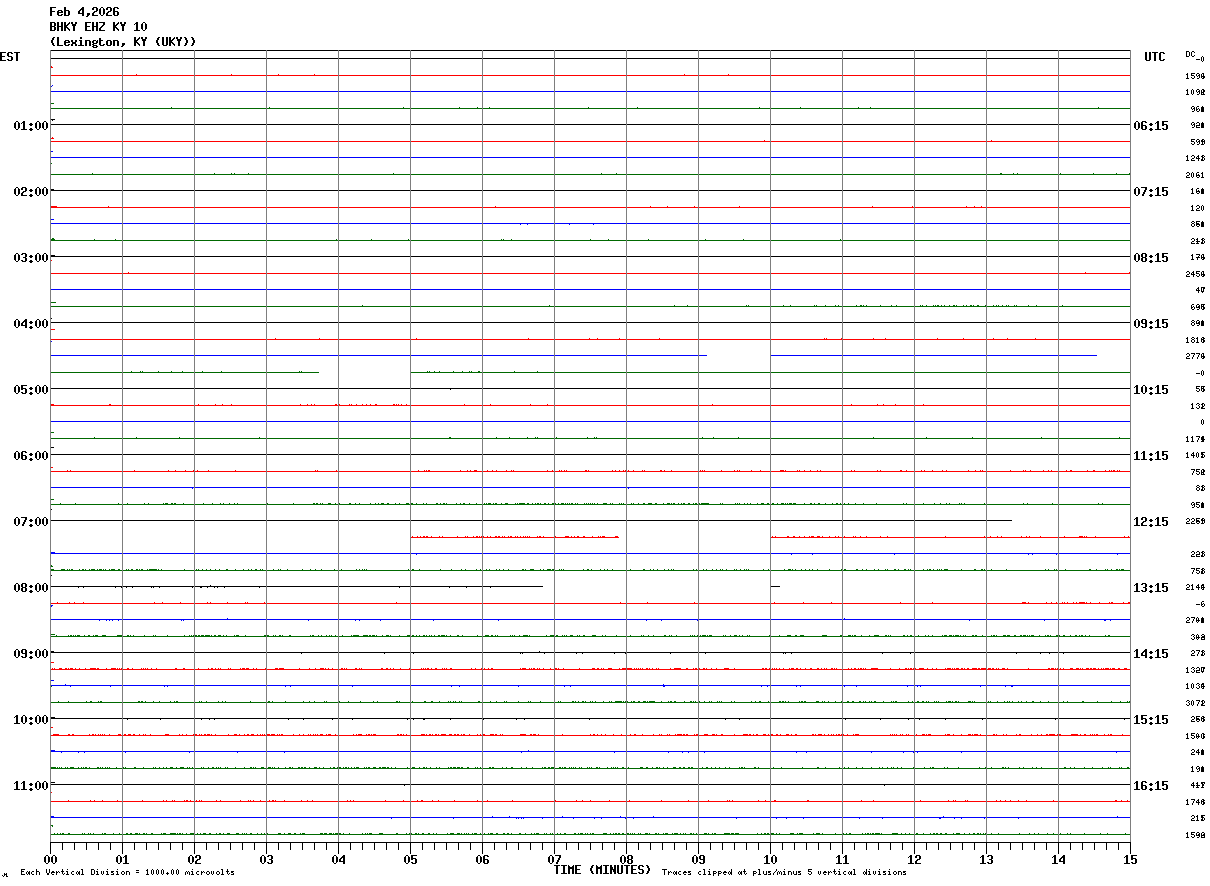Click the 13:15 UTC time label
Screen dimensions: 1210x886
1151,588
